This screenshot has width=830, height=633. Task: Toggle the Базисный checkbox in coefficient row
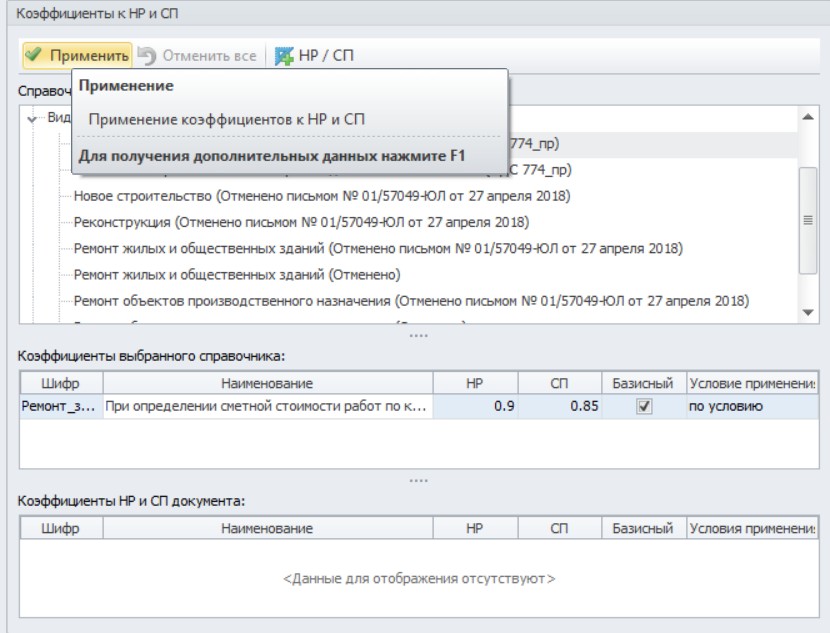tap(644, 406)
